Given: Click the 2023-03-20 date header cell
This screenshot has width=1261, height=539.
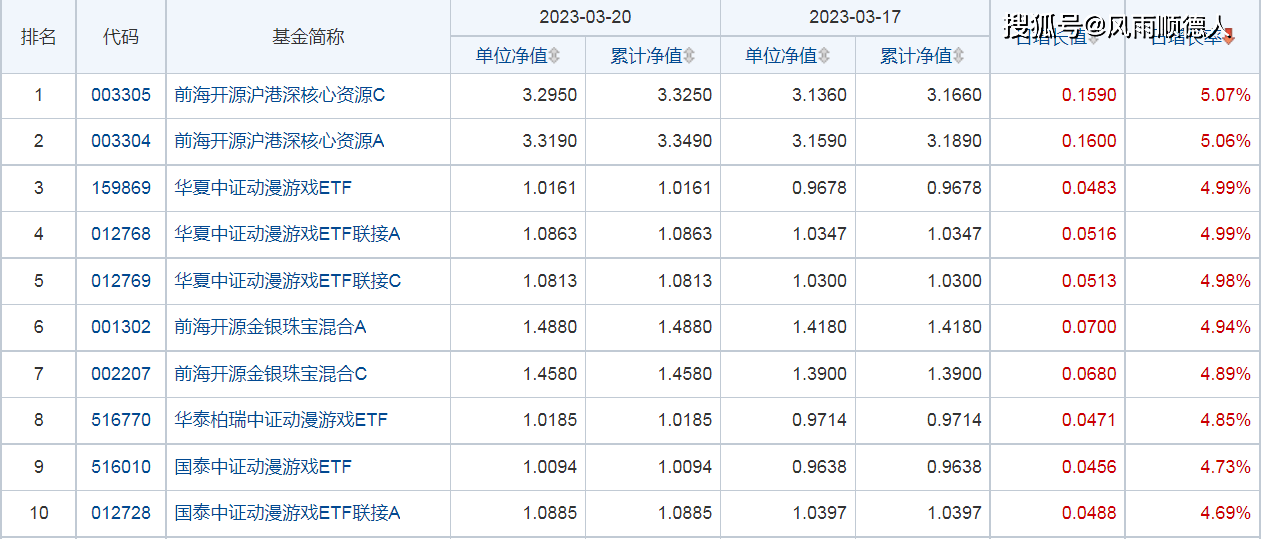Looking at the screenshot, I should (585, 17).
